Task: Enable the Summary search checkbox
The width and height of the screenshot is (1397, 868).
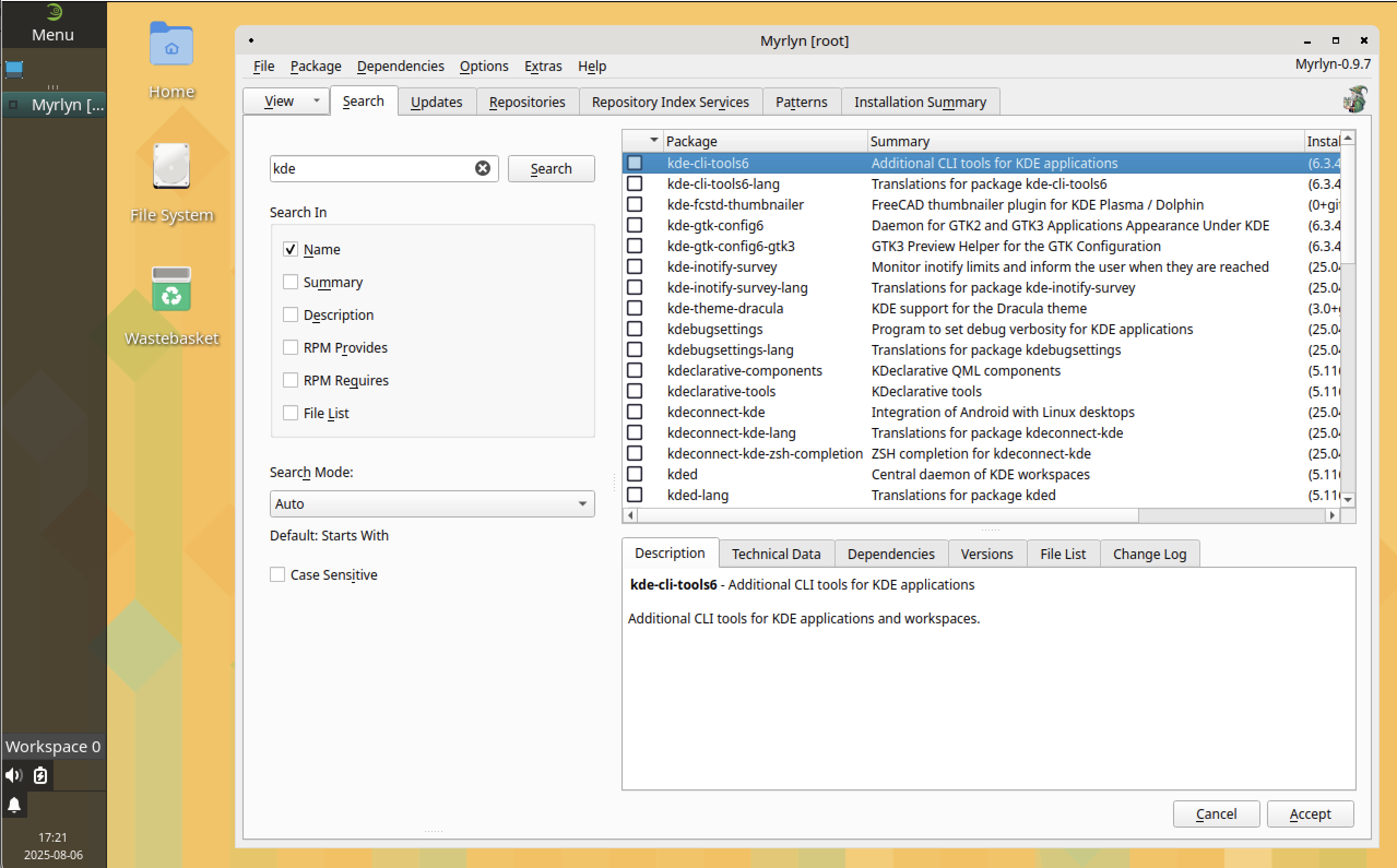Action: [x=291, y=282]
